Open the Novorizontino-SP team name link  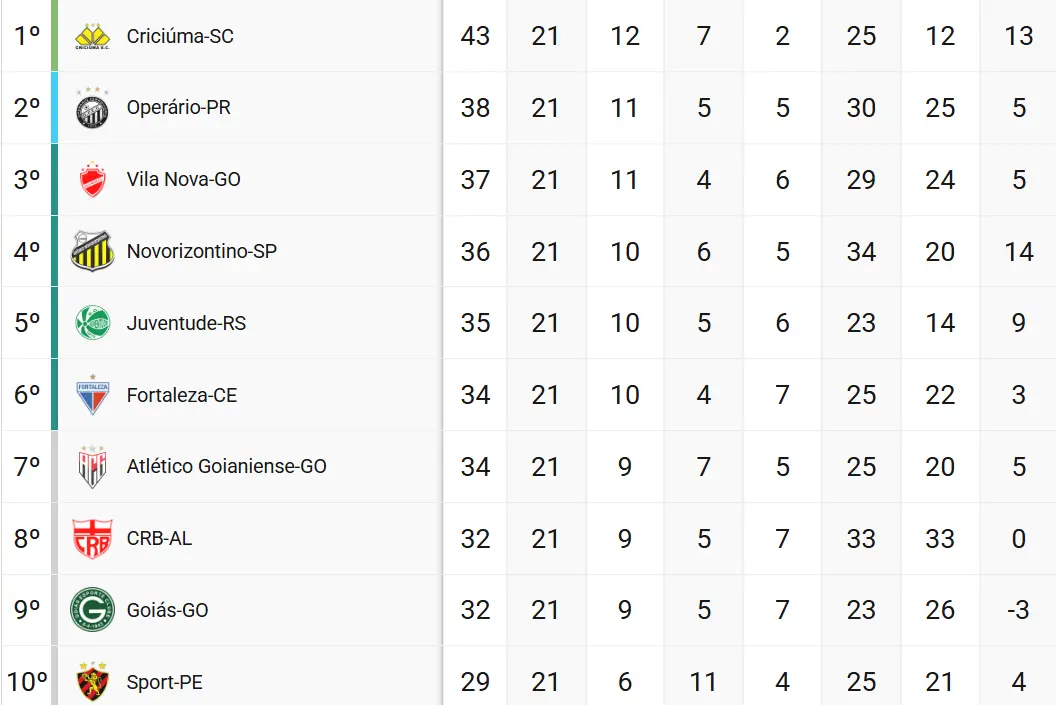coord(201,251)
